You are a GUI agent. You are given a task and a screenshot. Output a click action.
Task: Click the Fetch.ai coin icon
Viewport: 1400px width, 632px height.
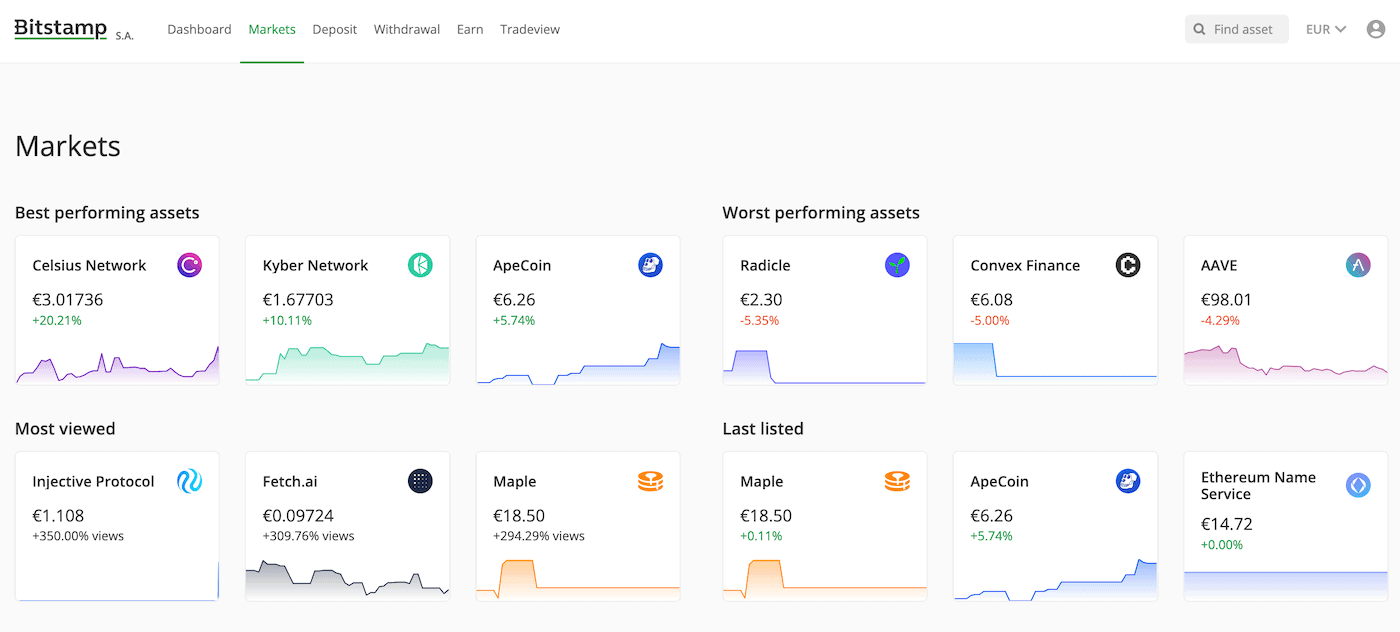tap(420, 481)
